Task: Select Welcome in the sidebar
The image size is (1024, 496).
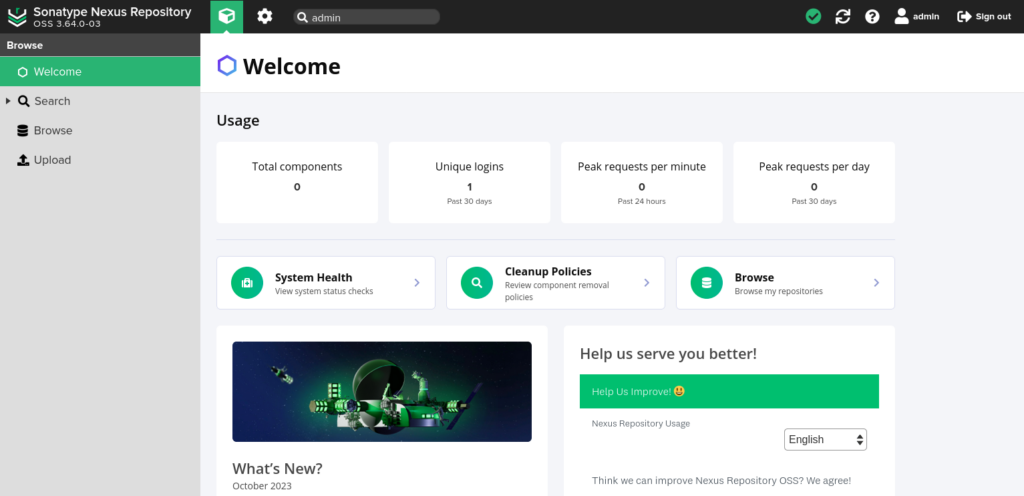Action: coord(100,71)
